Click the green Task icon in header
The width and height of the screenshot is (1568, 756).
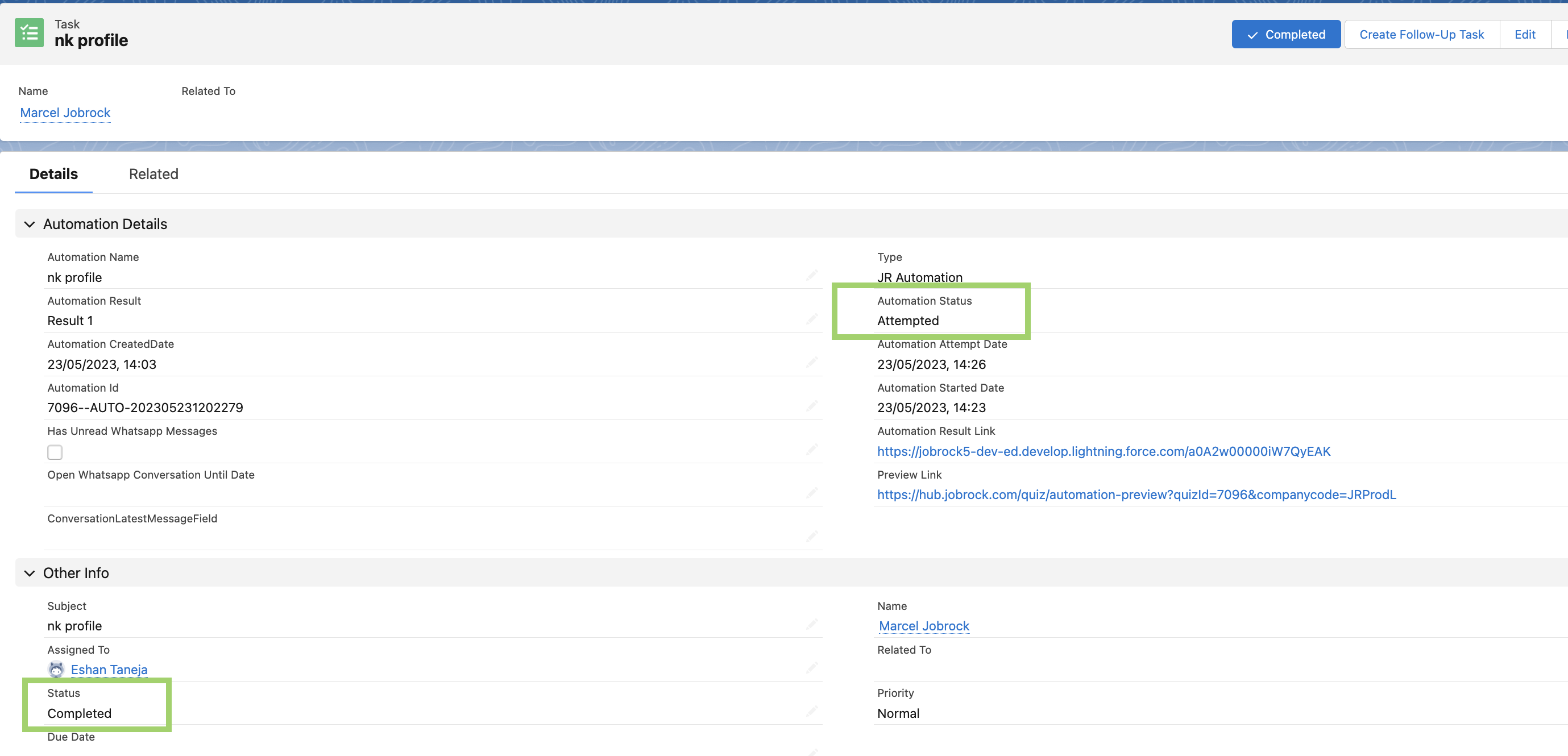click(28, 33)
